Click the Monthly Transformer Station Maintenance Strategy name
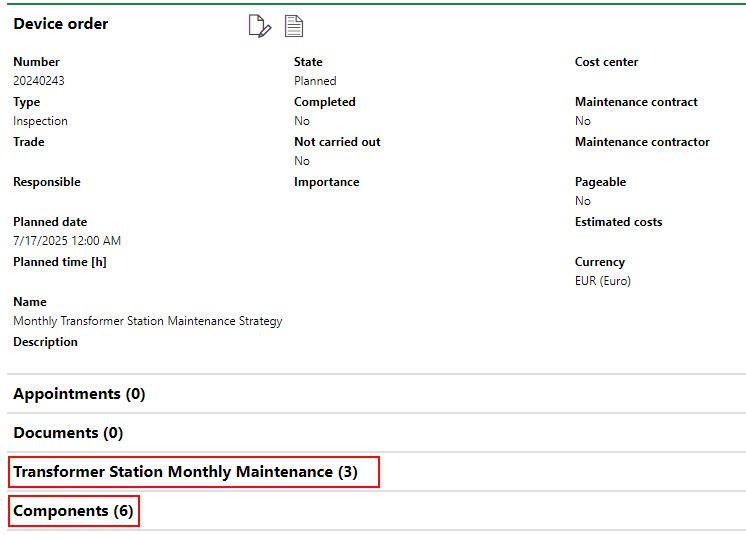This screenshot has height=535, width=746. pos(148,321)
